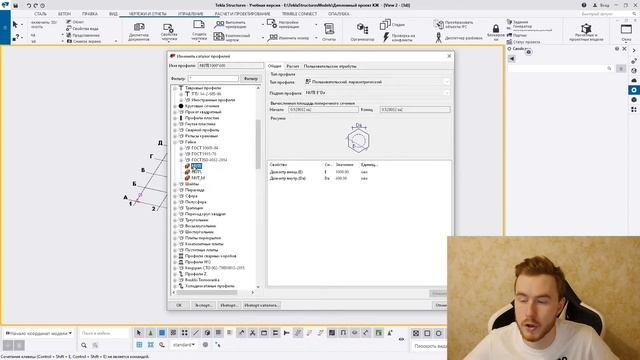Click the eye icon in properties panel
This screenshot has height=360, width=640.
click(x=529, y=52)
